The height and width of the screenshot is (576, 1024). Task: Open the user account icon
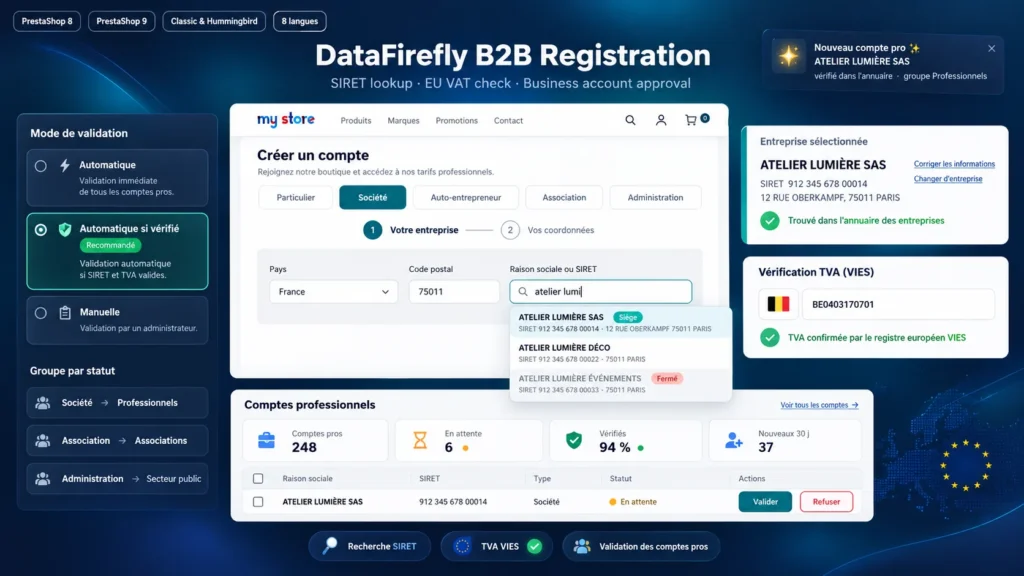pos(661,120)
